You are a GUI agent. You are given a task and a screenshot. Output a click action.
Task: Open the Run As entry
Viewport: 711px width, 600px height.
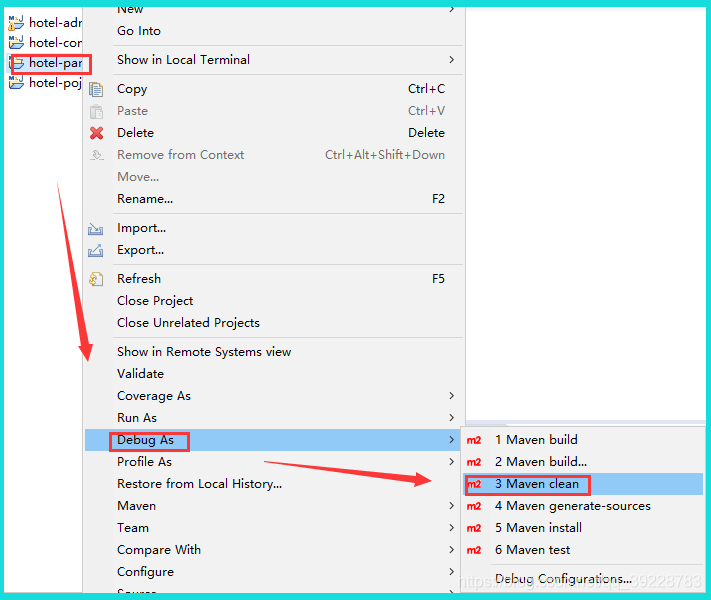pos(137,418)
